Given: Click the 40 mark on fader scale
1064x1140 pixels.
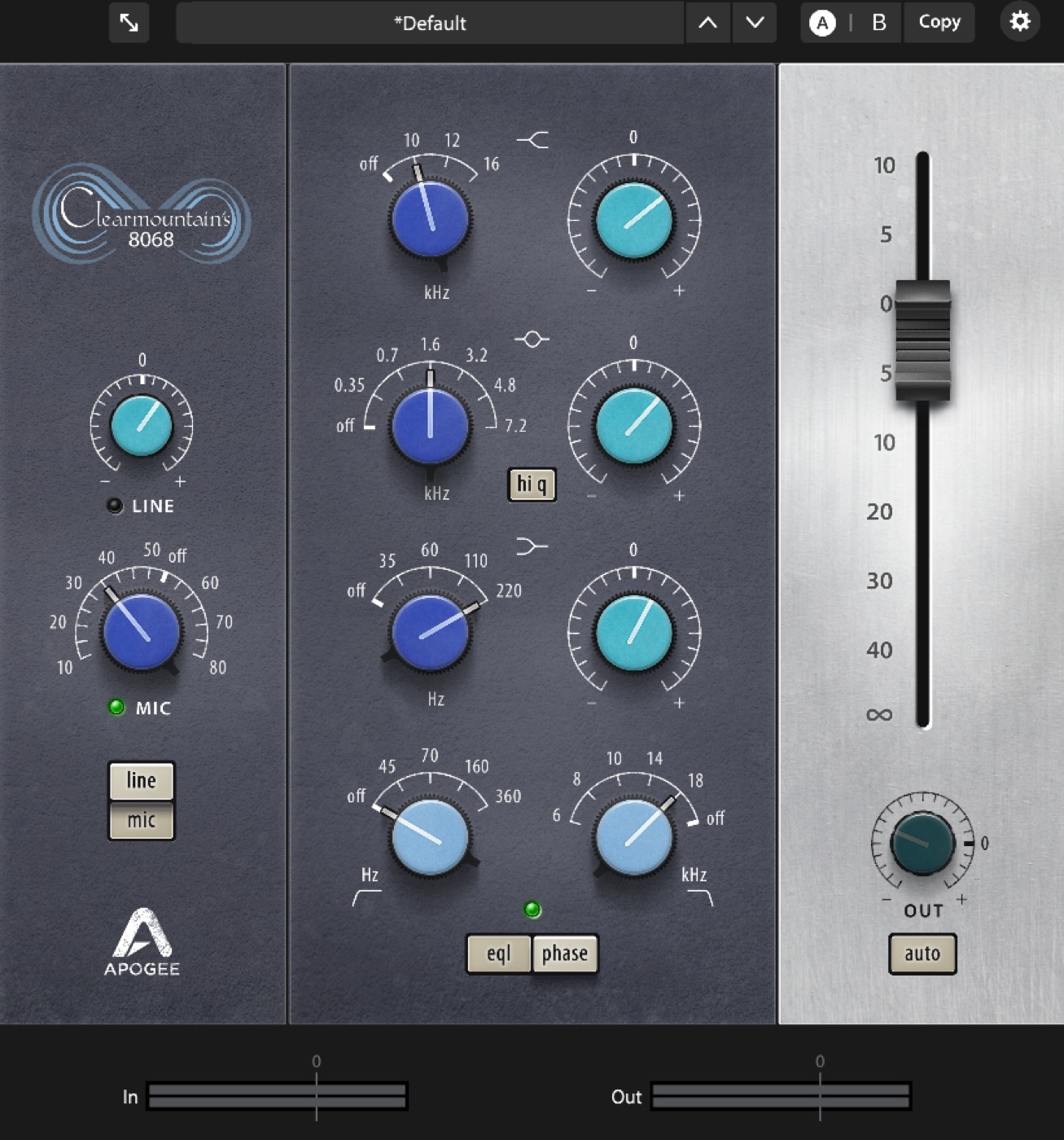Looking at the screenshot, I should [879, 650].
